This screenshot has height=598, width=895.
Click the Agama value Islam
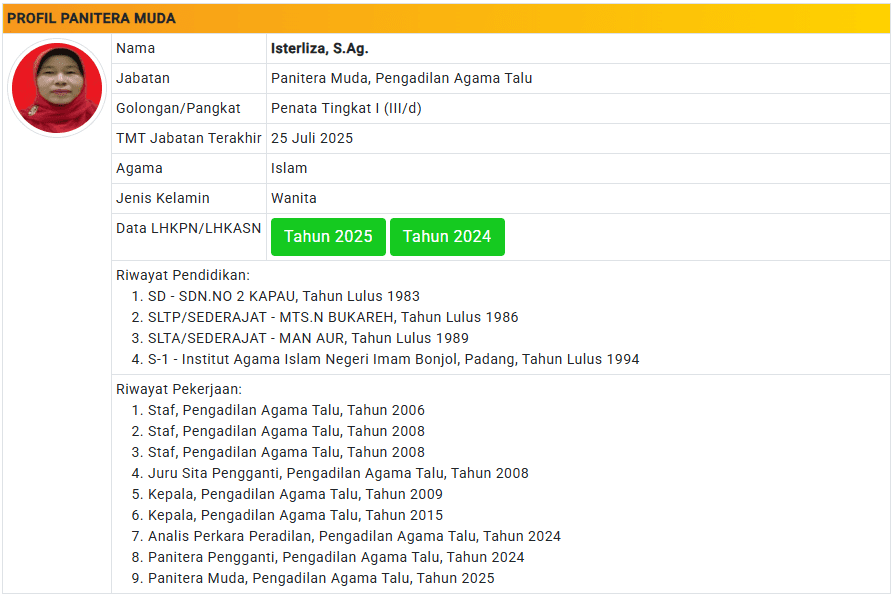tap(289, 168)
